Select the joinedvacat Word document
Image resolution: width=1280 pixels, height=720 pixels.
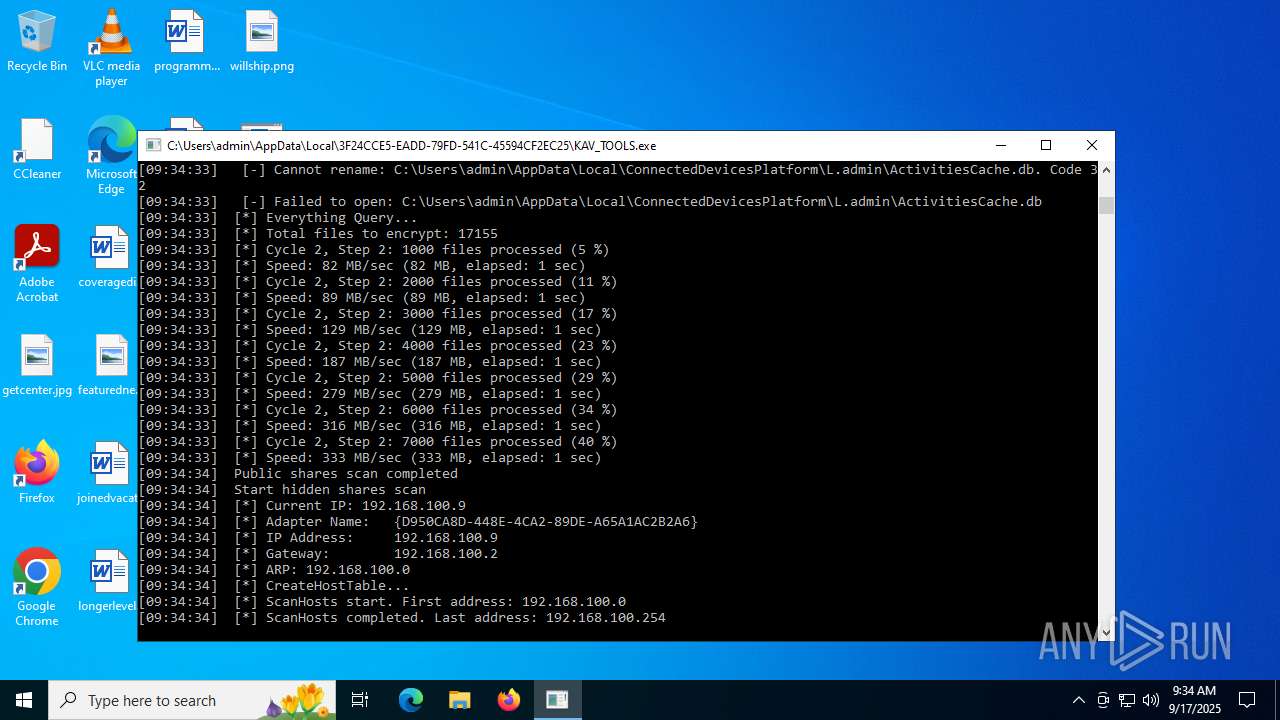click(108, 472)
